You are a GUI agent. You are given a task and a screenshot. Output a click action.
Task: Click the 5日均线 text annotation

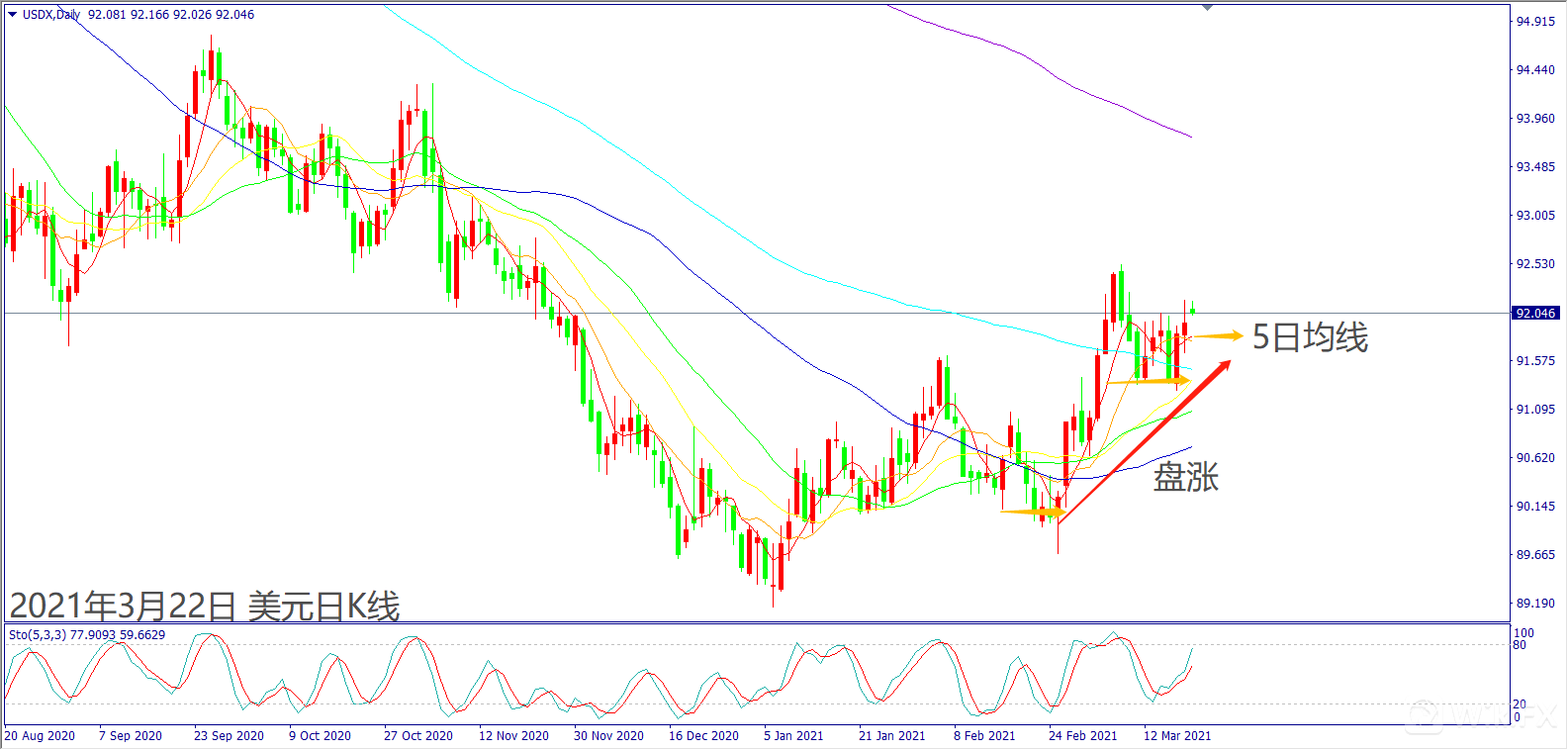1310,337
